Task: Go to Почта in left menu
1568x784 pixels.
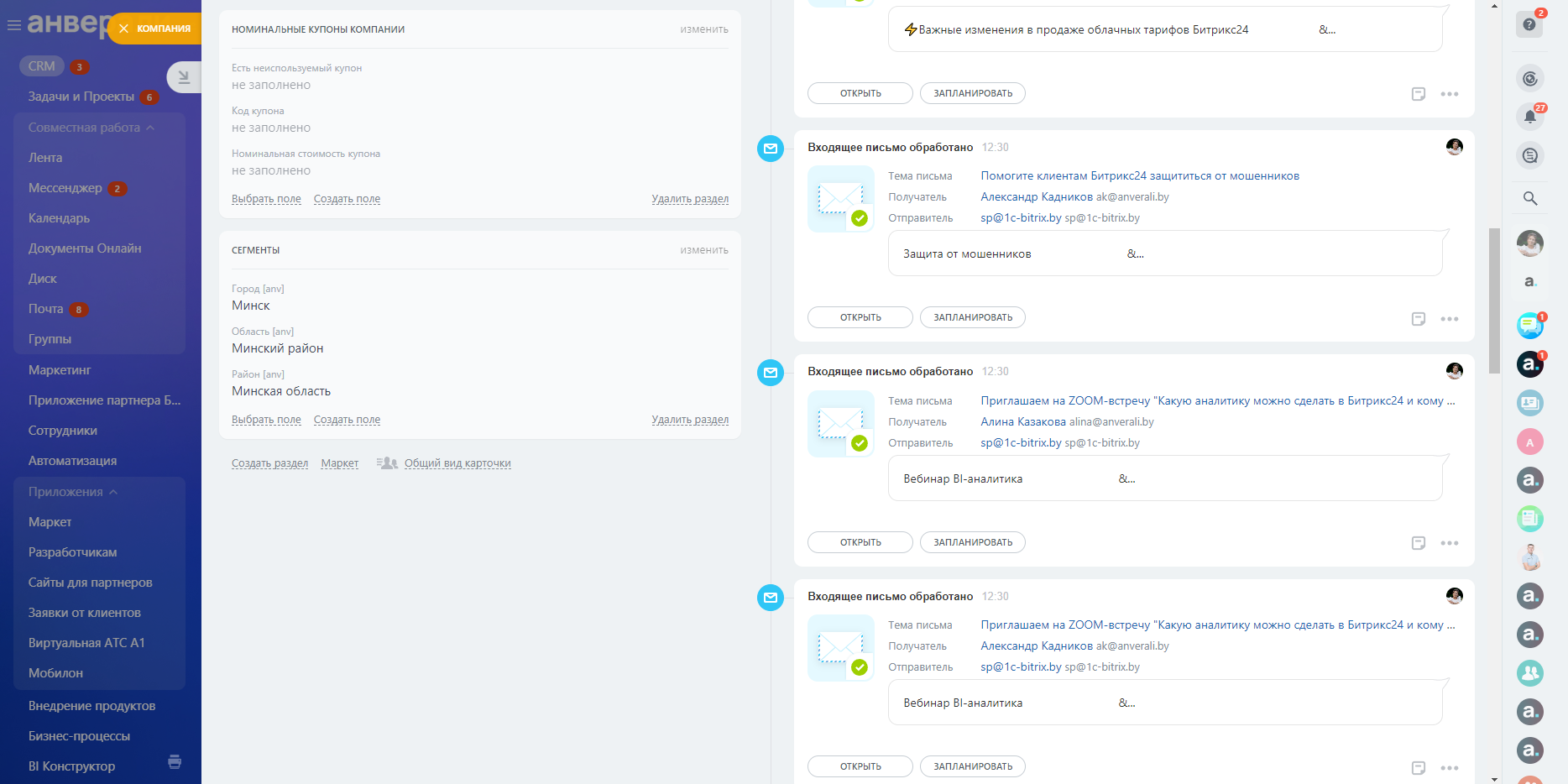Action: [x=46, y=309]
